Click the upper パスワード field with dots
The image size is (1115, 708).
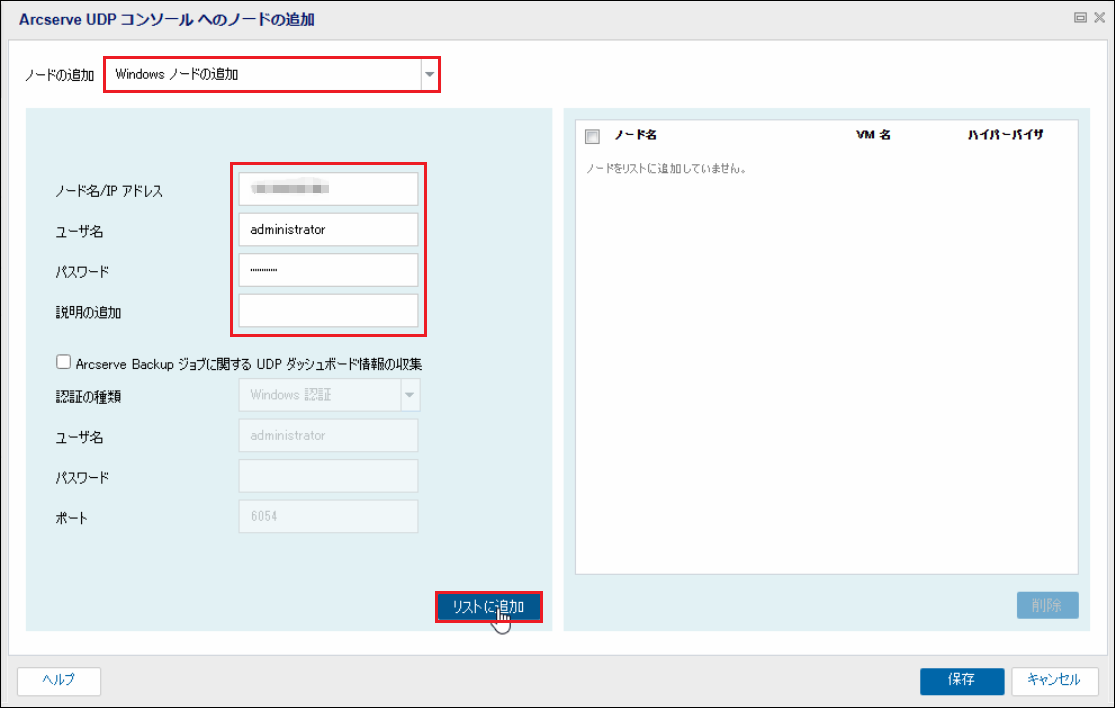(328, 270)
